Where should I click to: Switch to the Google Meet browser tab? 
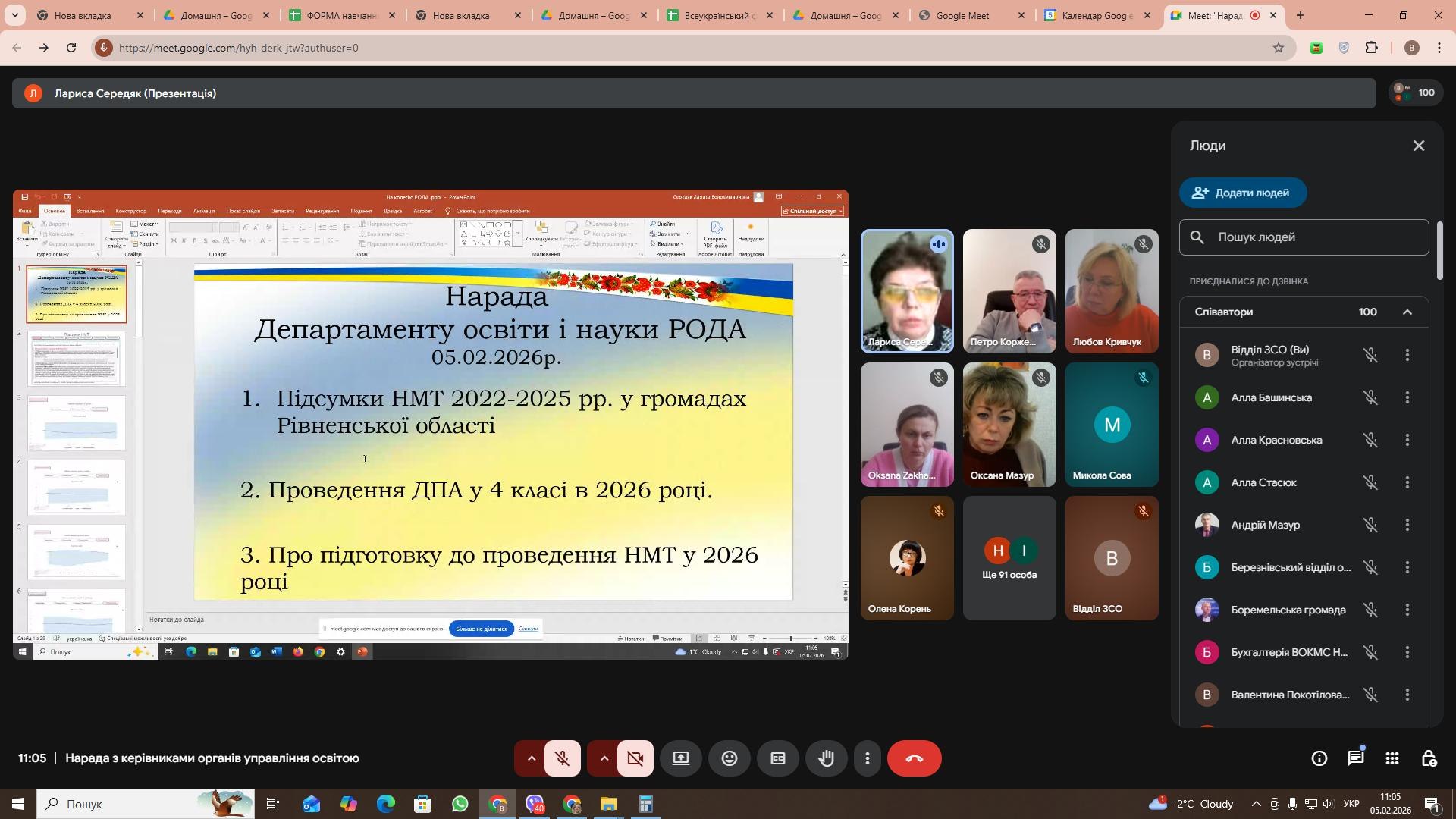coord(962,15)
